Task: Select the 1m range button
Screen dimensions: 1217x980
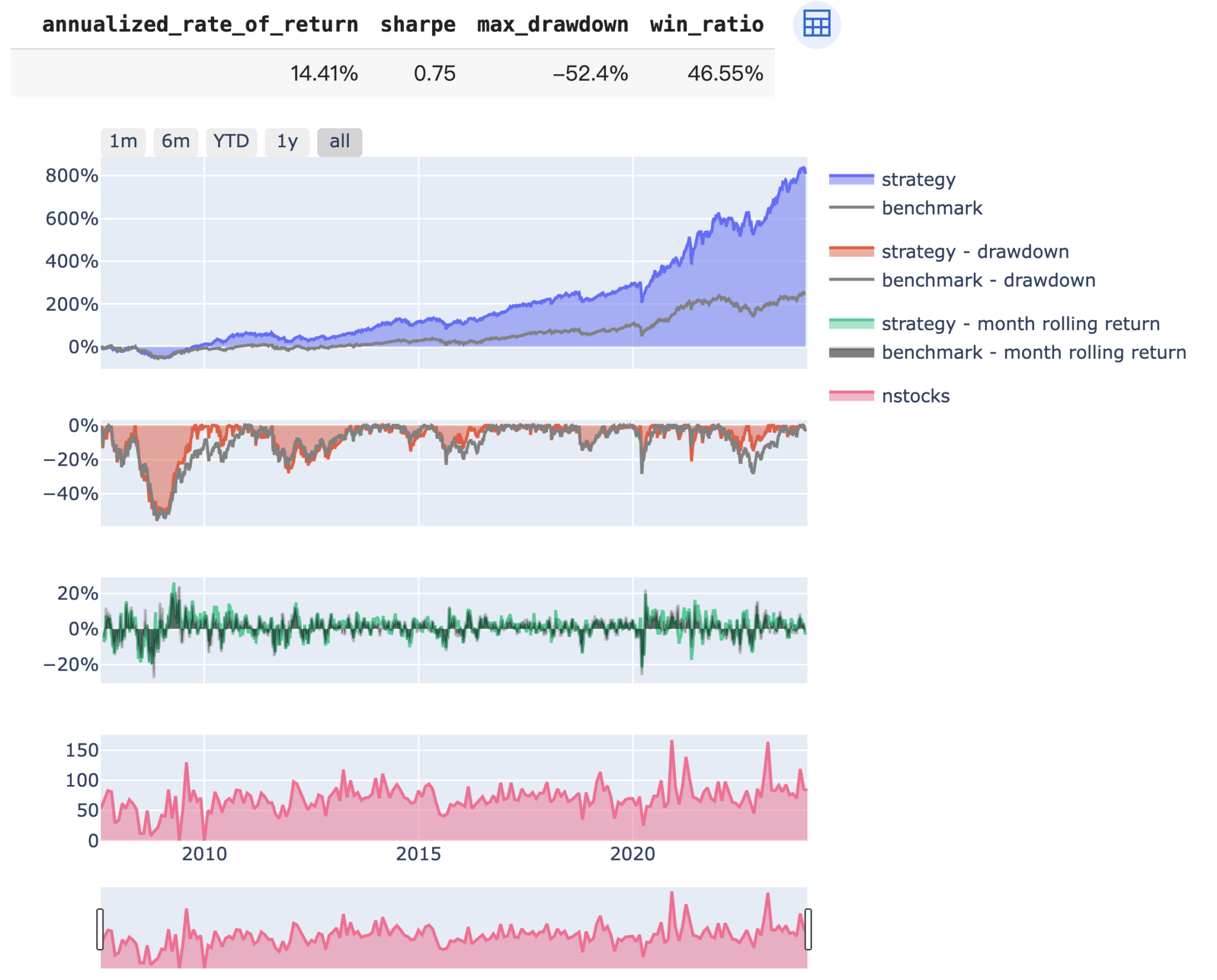Action: [x=123, y=141]
